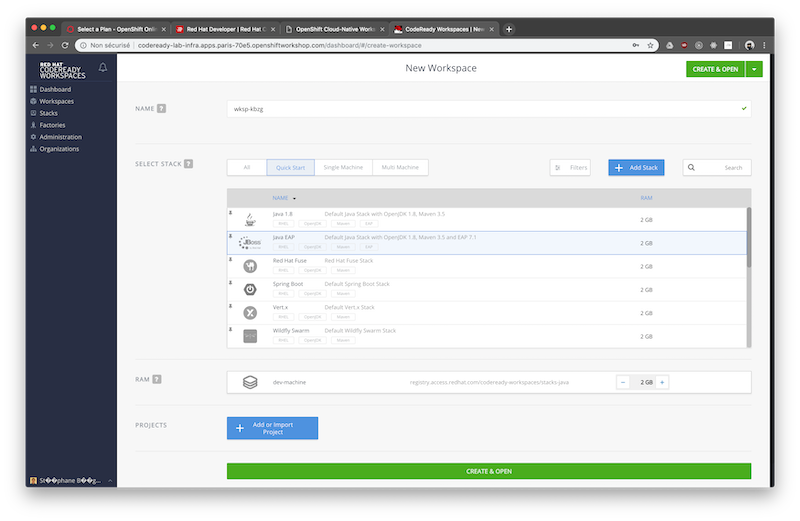Click the stack list scrollbar
Viewport: 800px width, 521px height.
point(749,237)
